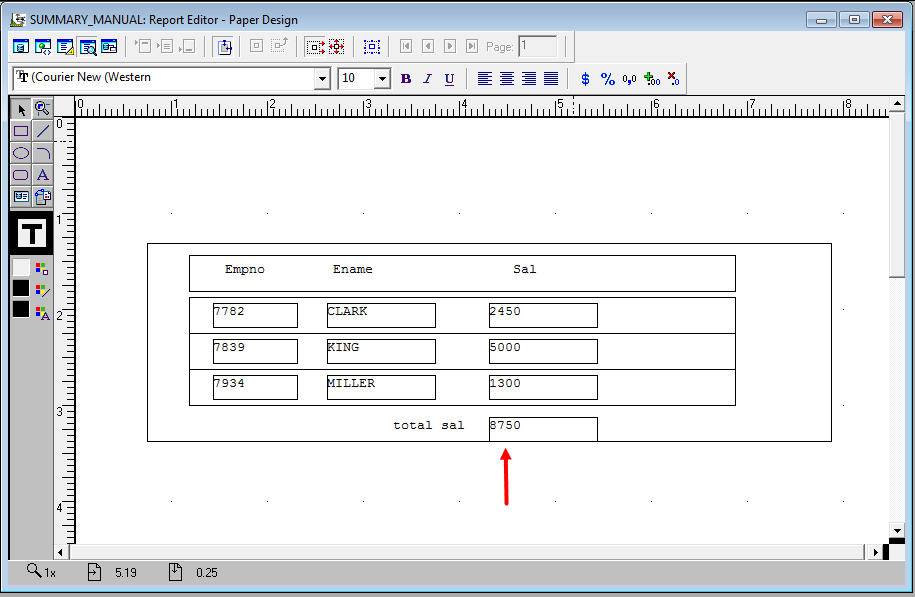Click the Page number input field
Screen dimensions: 915x597
538,46
